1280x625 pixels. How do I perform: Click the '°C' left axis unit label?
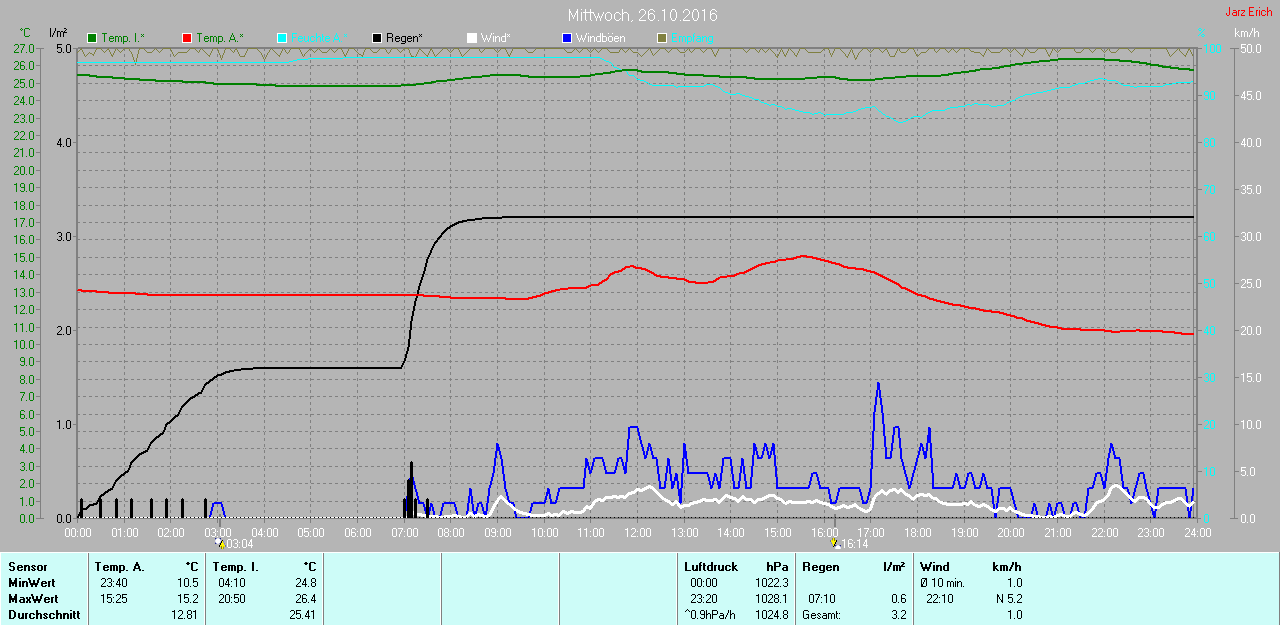[x=25, y=33]
